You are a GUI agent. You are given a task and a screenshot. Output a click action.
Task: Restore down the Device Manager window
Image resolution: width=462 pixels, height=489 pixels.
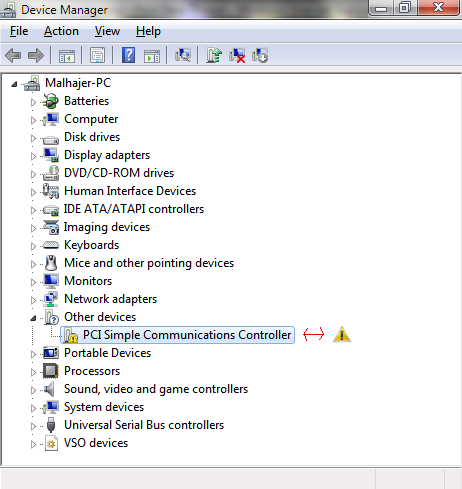(405, 7)
